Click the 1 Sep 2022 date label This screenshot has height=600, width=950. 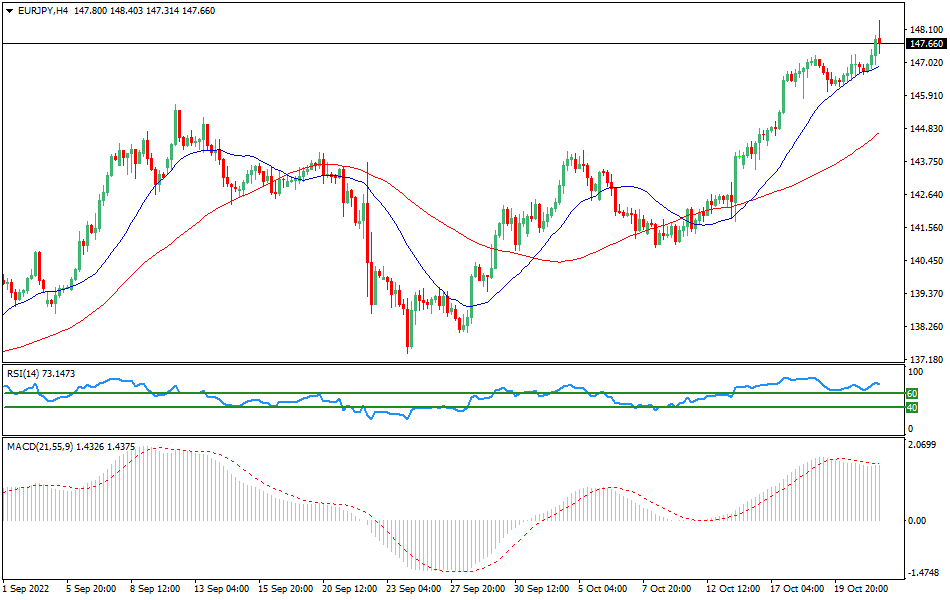click(x=28, y=590)
